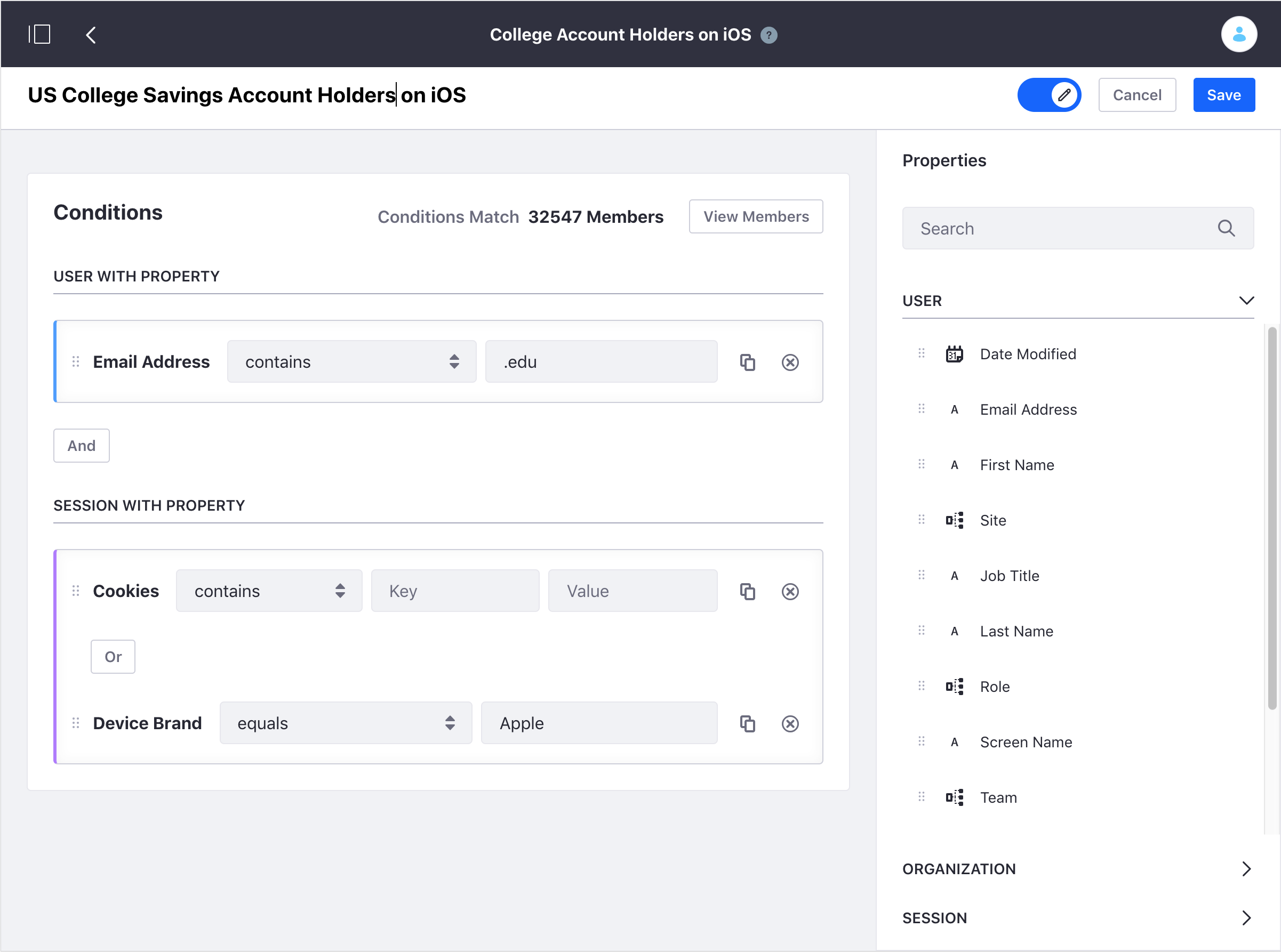The image size is (1281, 952).
Task: Click the Cancel button
Action: (x=1136, y=95)
